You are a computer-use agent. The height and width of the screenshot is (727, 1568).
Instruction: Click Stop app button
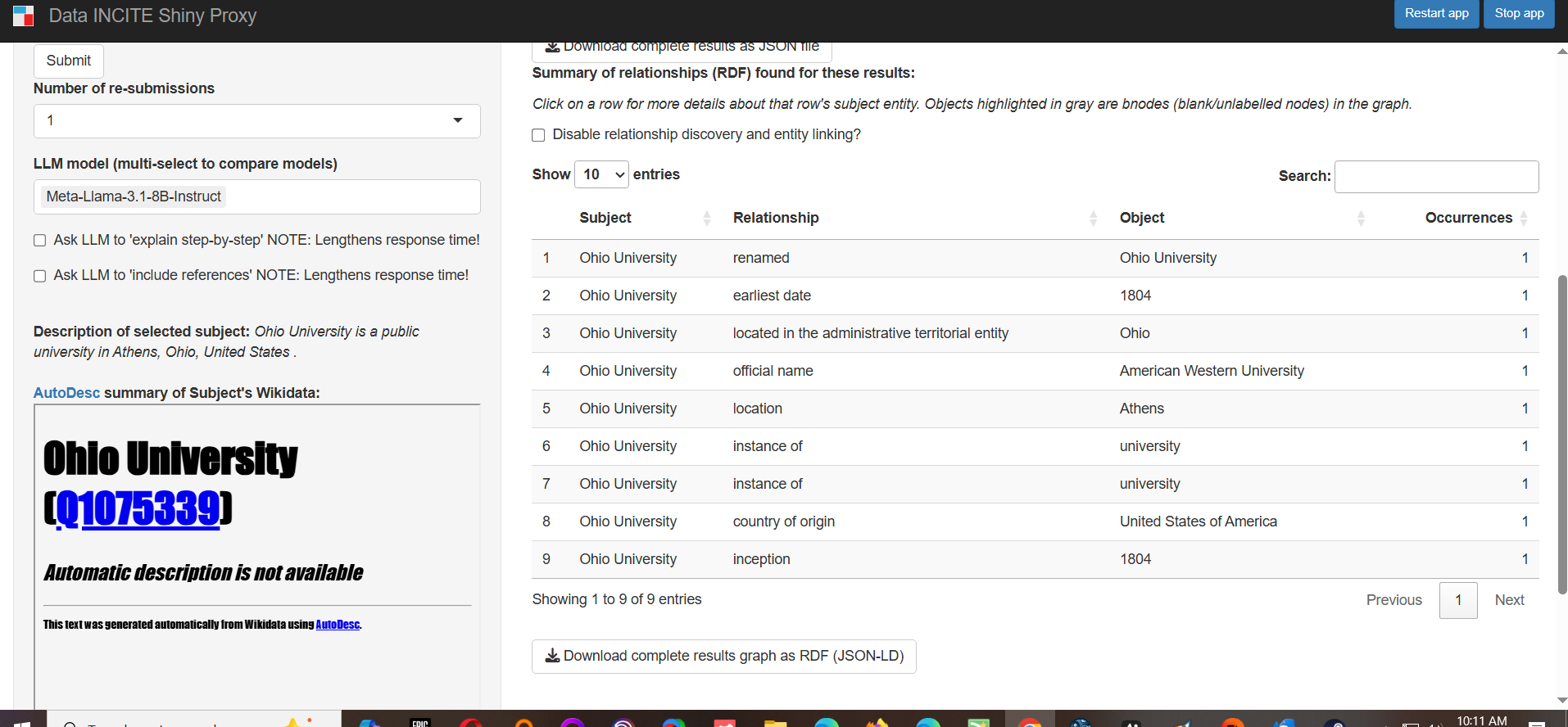1519,13
